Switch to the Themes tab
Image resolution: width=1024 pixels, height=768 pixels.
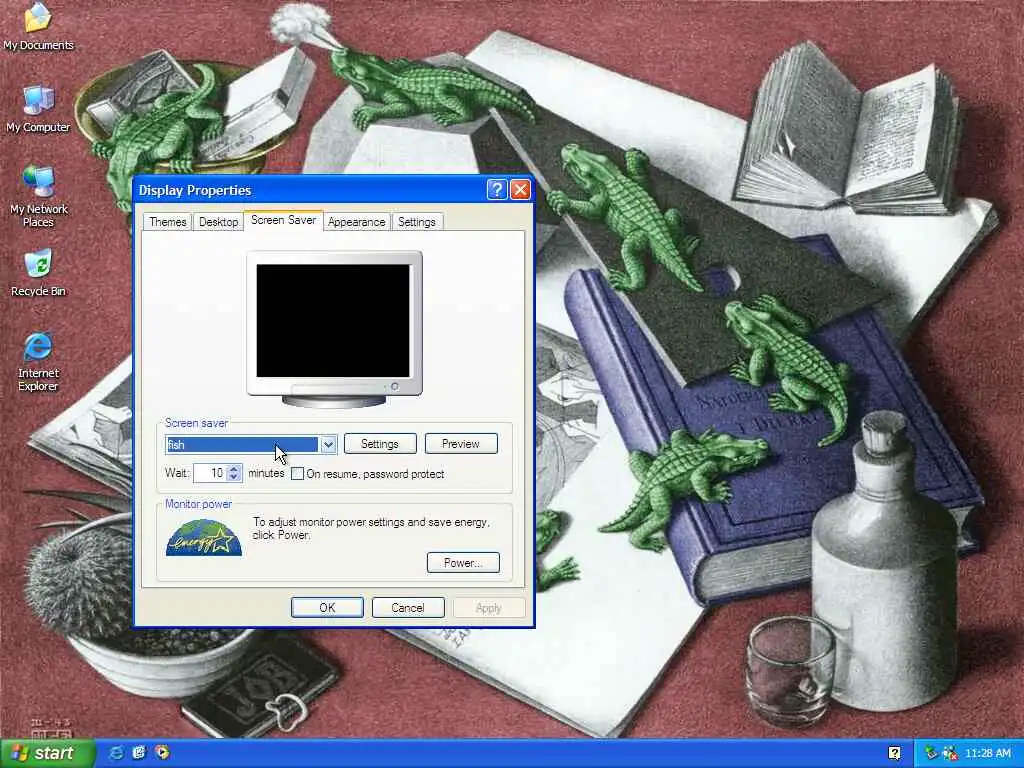[x=168, y=222]
